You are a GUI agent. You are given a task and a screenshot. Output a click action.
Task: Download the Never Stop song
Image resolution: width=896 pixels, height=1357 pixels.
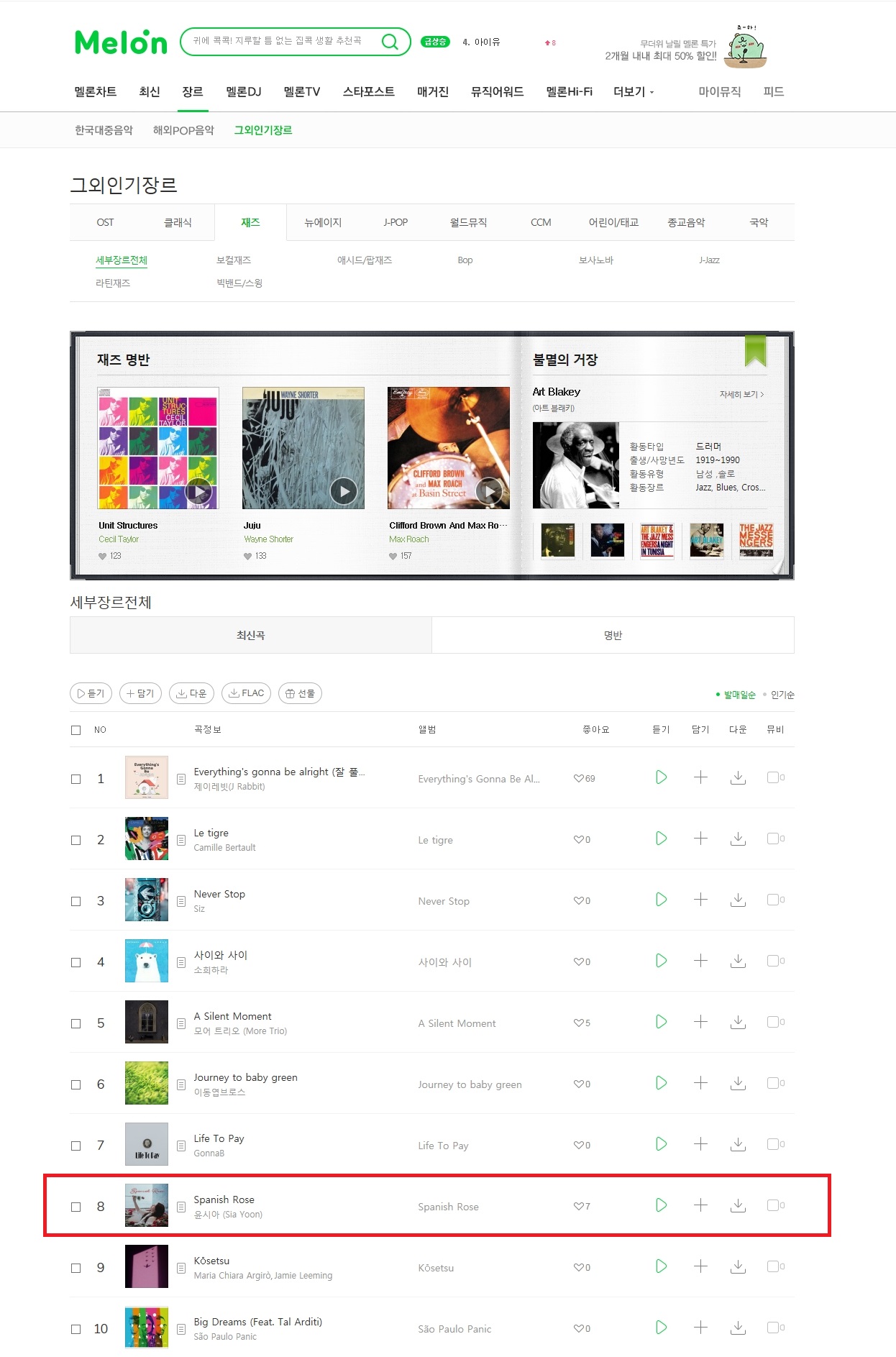coord(738,900)
